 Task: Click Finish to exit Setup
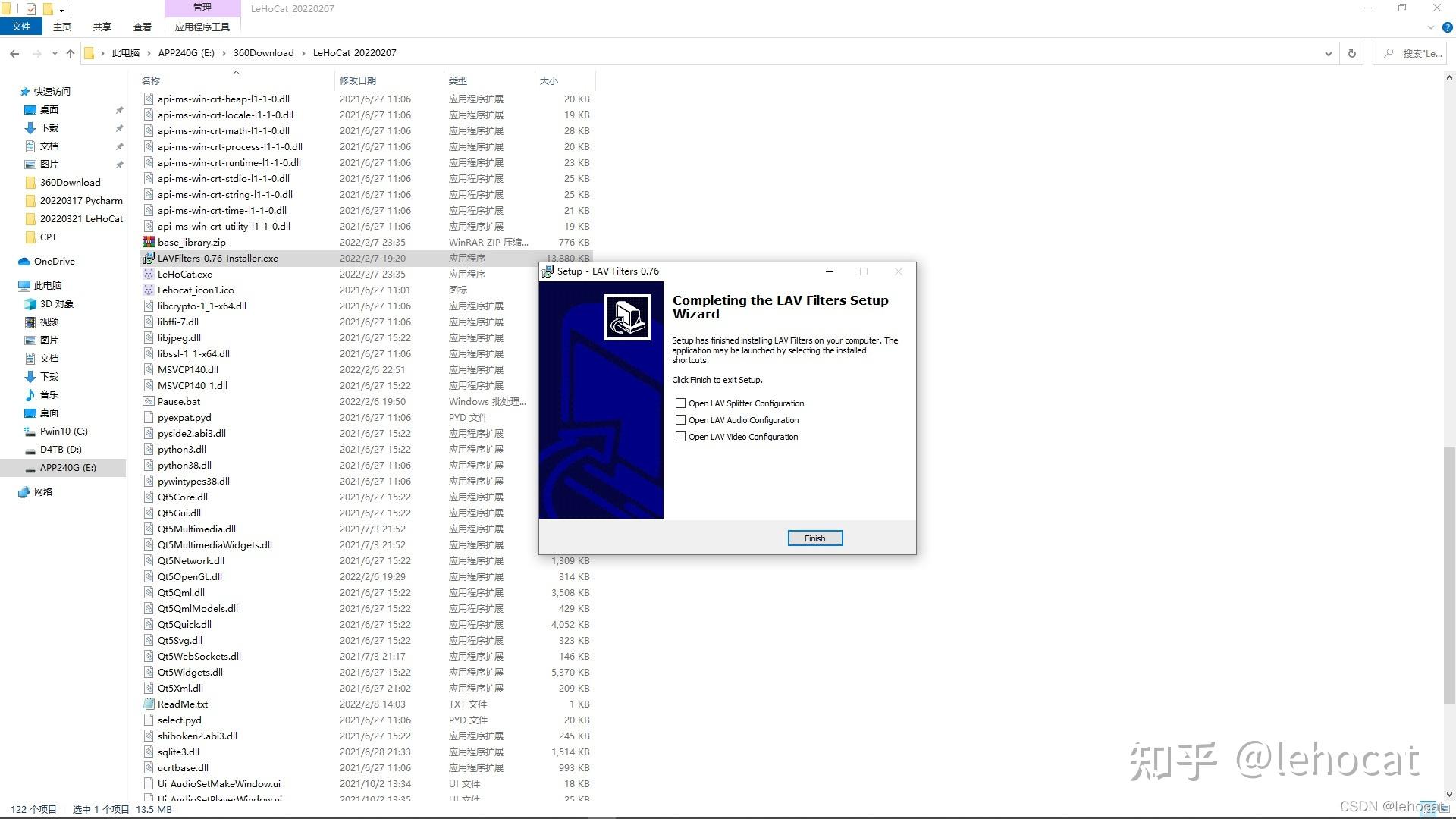tap(814, 538)
